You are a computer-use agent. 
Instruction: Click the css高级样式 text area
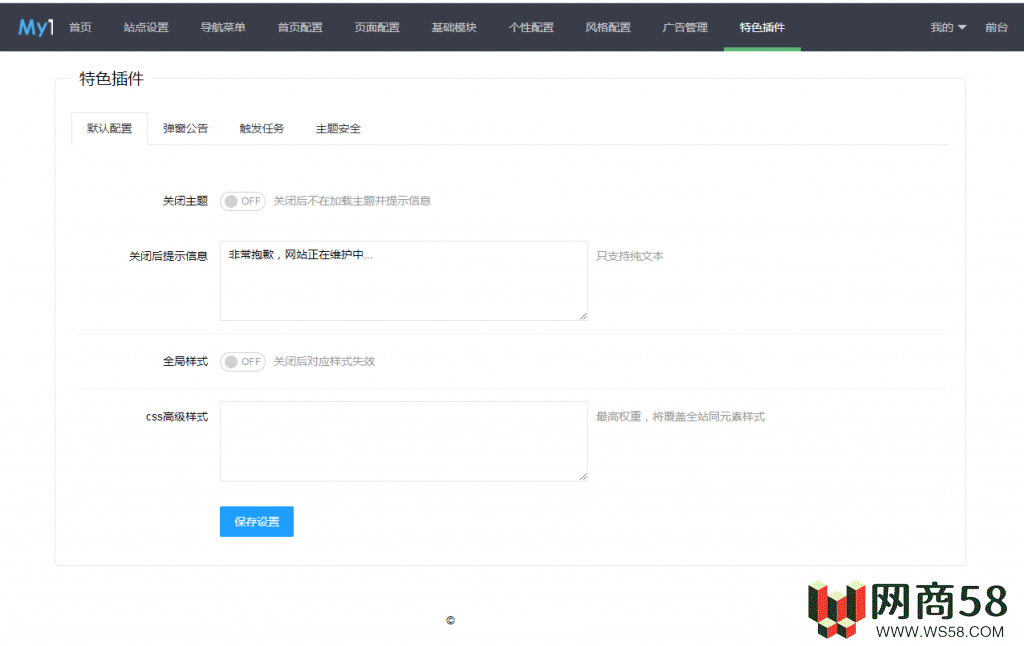404,441
